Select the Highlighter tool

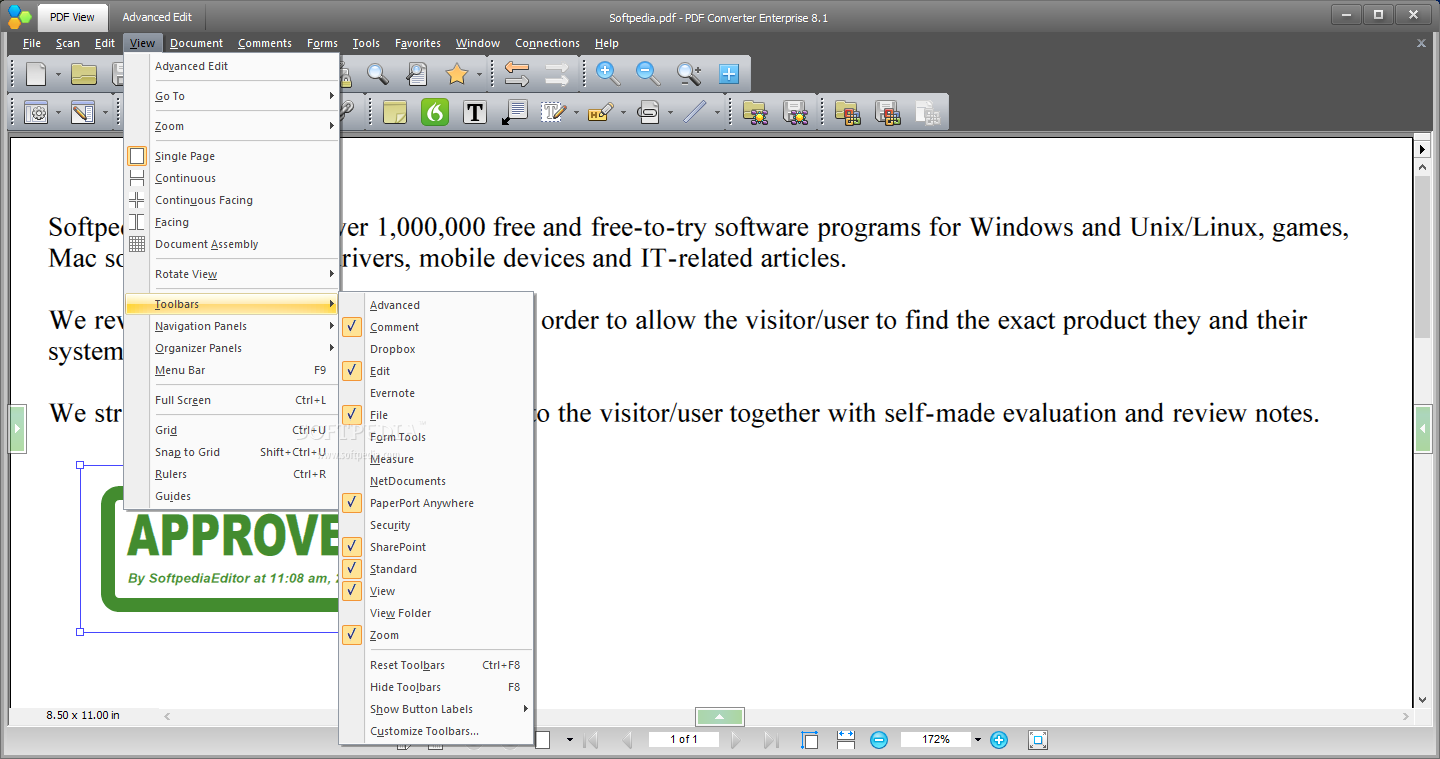600,112
